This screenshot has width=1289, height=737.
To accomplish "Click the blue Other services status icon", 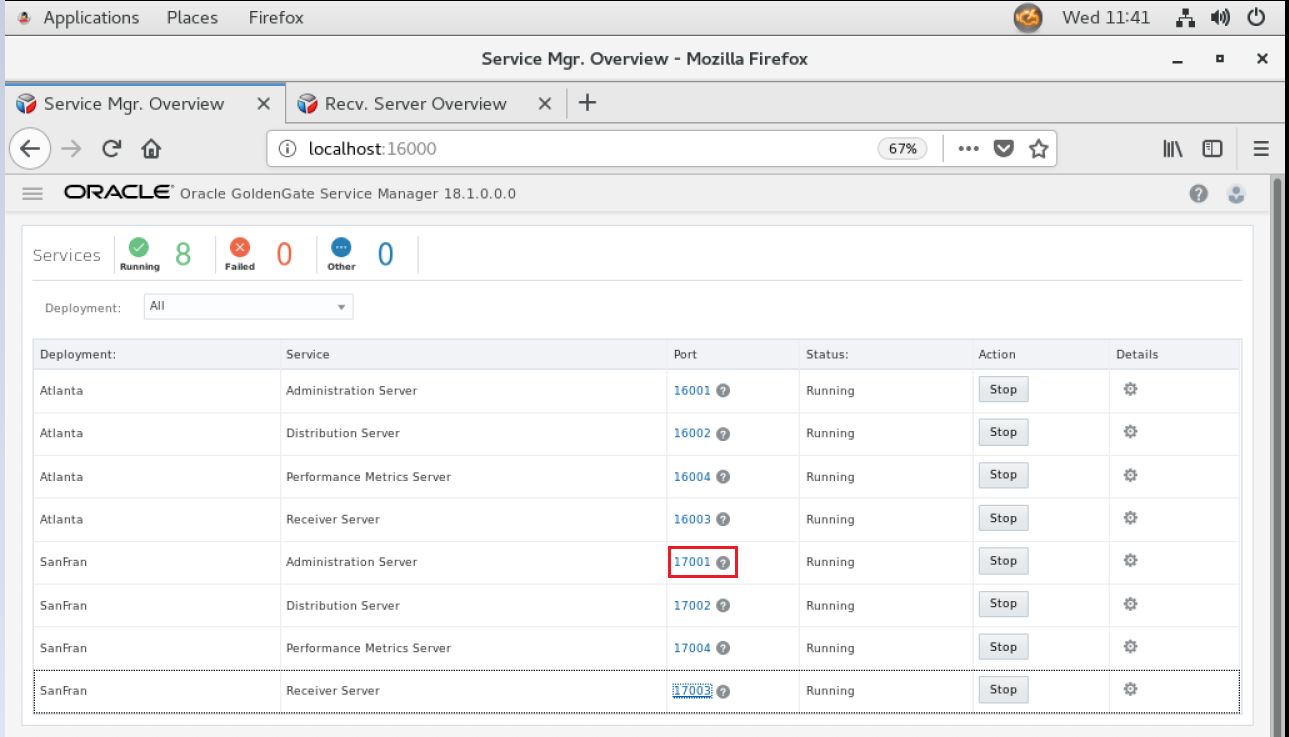I will click(x=341, y=249).
